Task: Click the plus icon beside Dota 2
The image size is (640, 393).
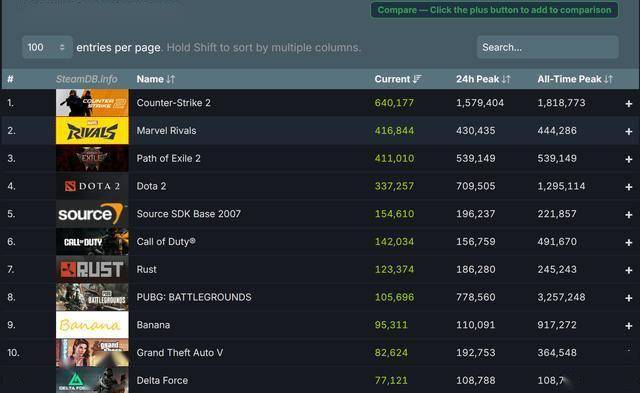Action: tap(629, 187)
